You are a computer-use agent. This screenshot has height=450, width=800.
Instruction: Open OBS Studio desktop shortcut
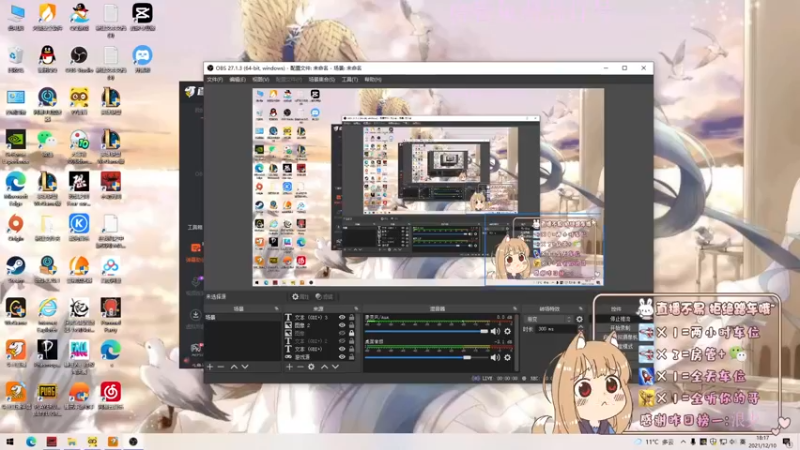[79, 59]
